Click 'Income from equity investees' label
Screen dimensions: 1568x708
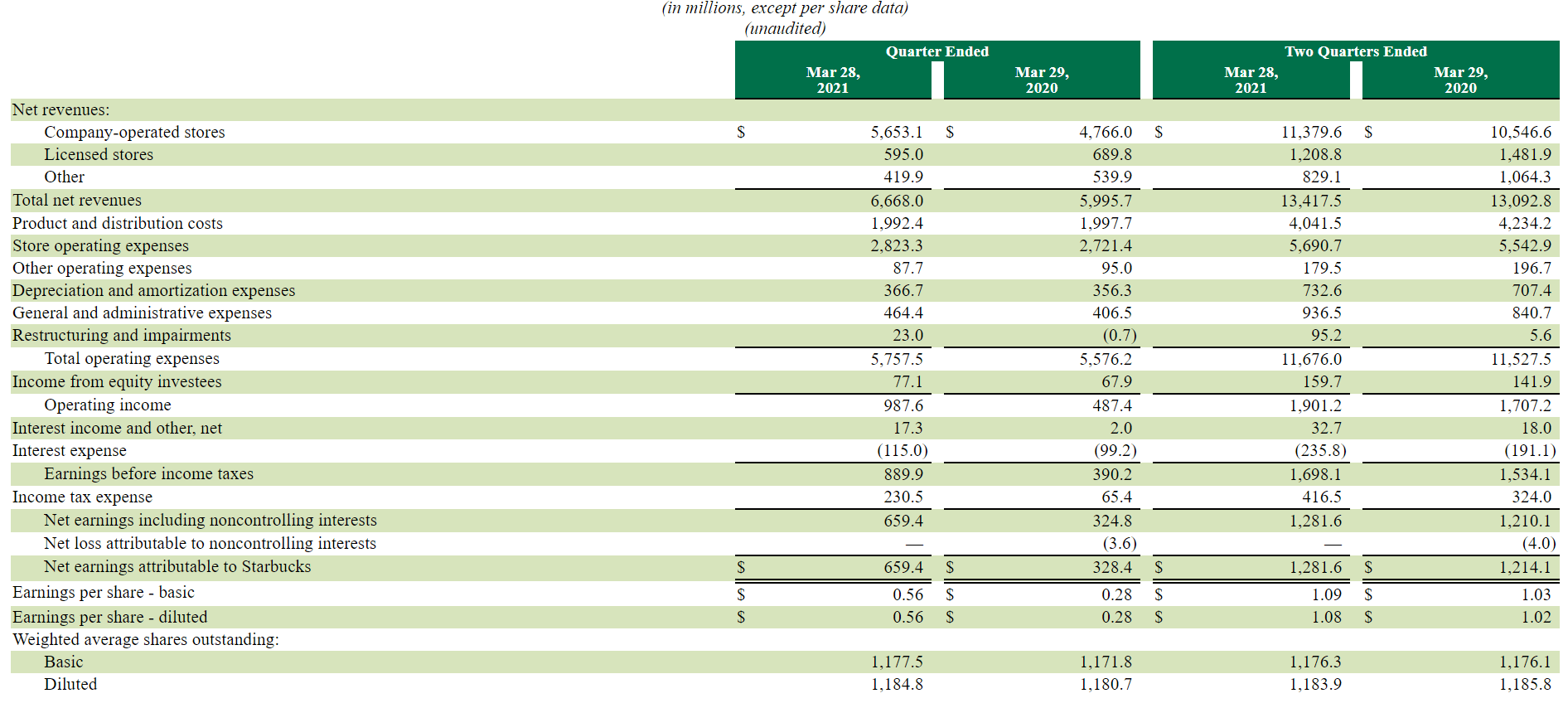point(117,381)
